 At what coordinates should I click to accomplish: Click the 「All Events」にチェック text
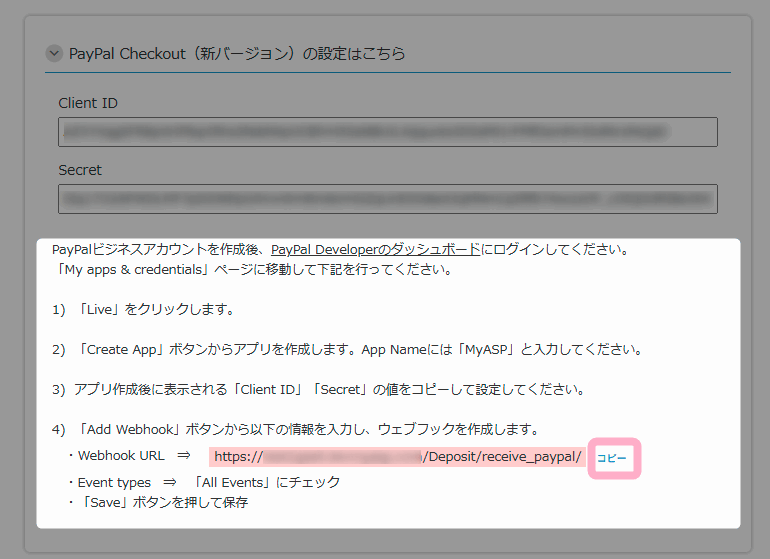(268, 482)
